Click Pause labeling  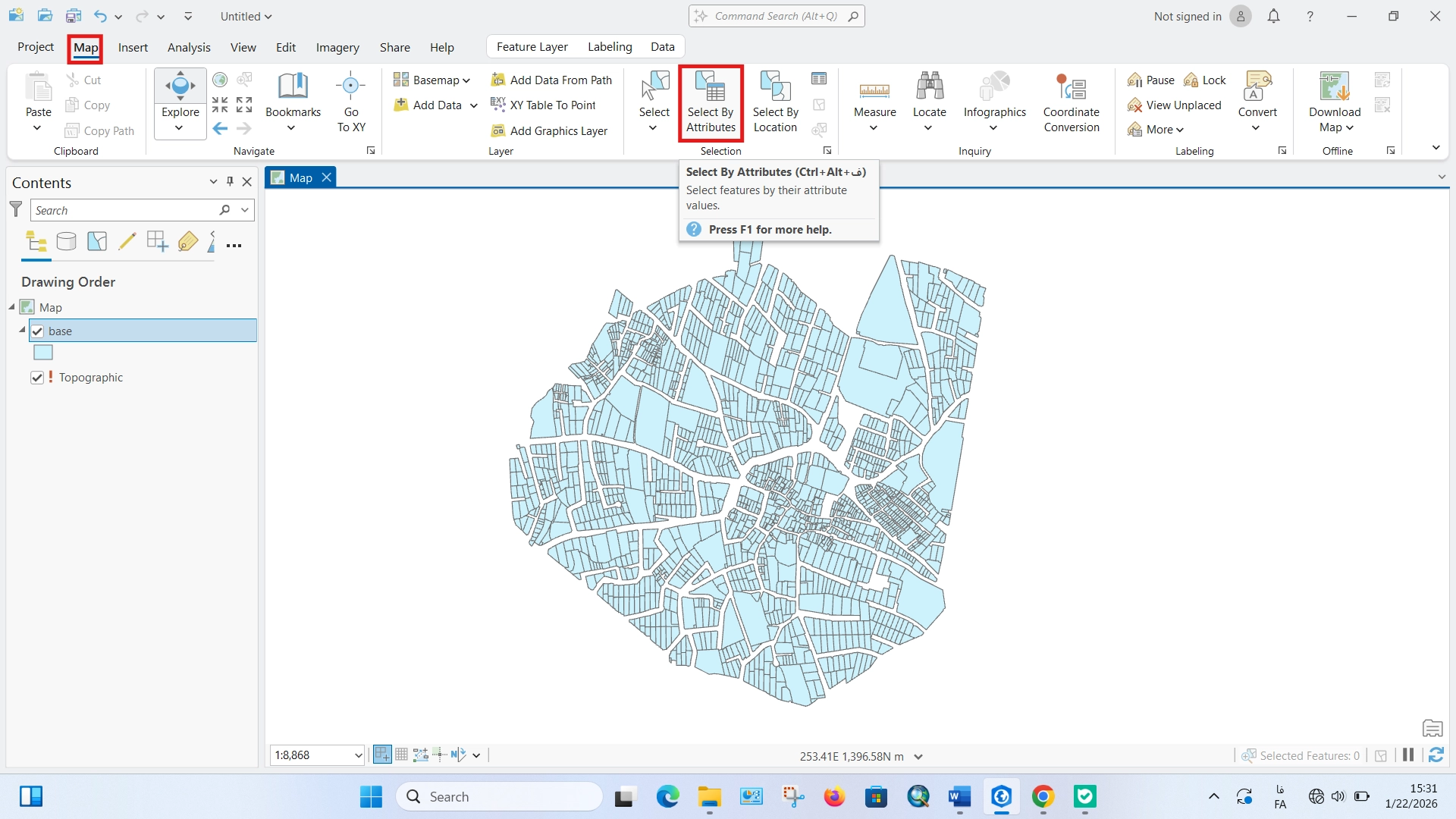[x=1150, y=80]
